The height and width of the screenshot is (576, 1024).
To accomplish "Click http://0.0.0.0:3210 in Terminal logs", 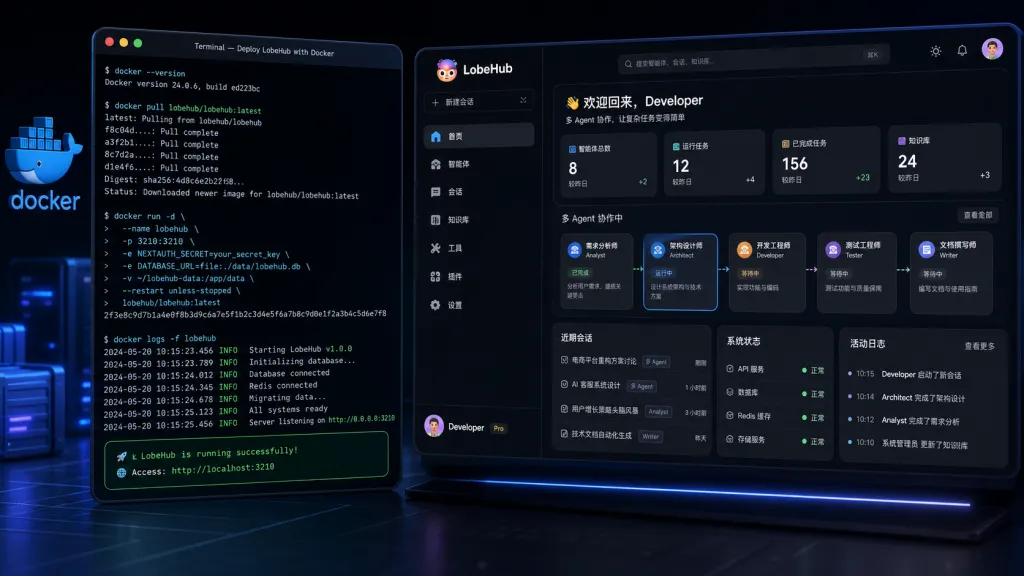I will [x=361, y=419].
